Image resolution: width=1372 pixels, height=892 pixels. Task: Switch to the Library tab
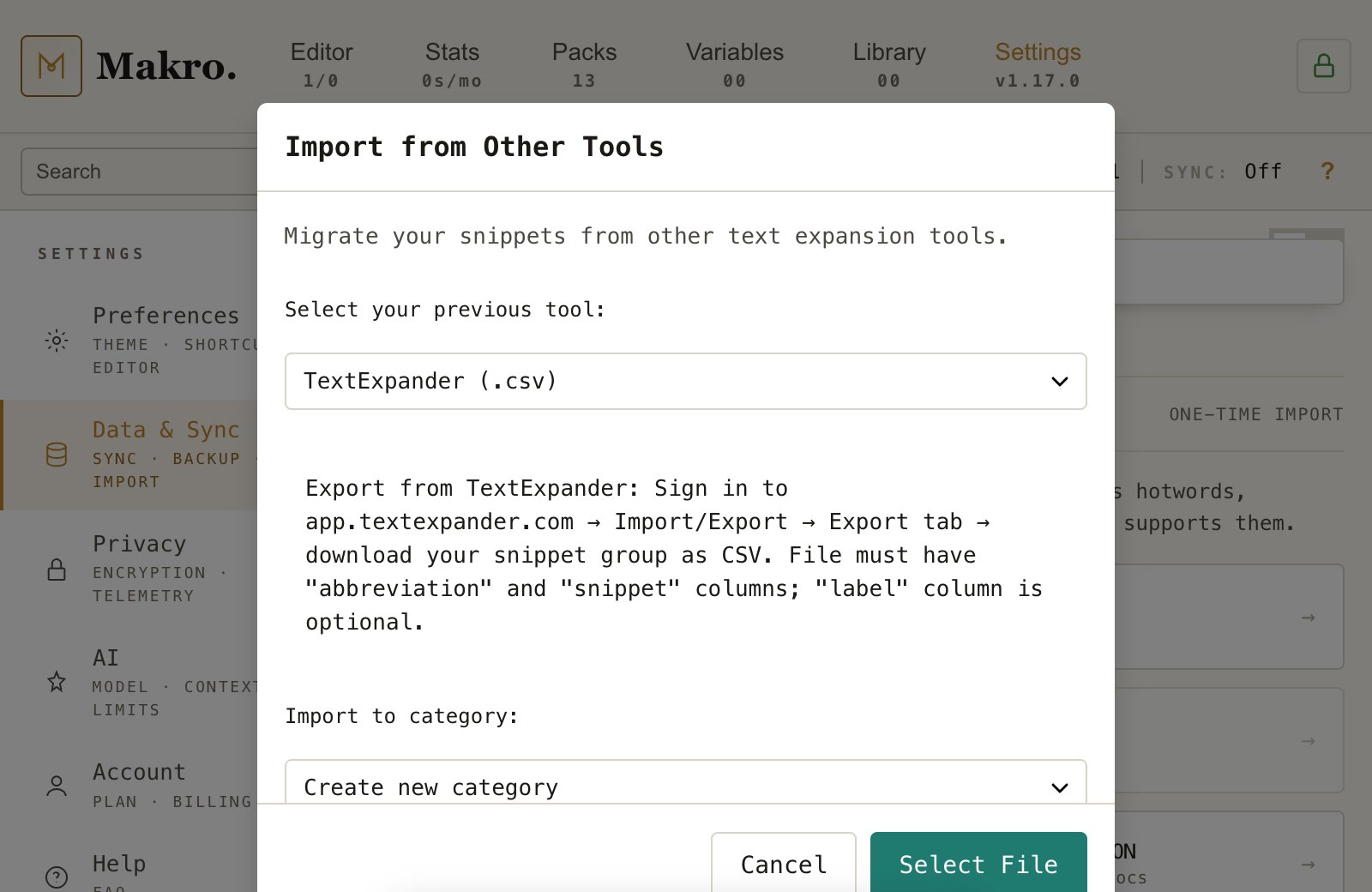(889, 65)
